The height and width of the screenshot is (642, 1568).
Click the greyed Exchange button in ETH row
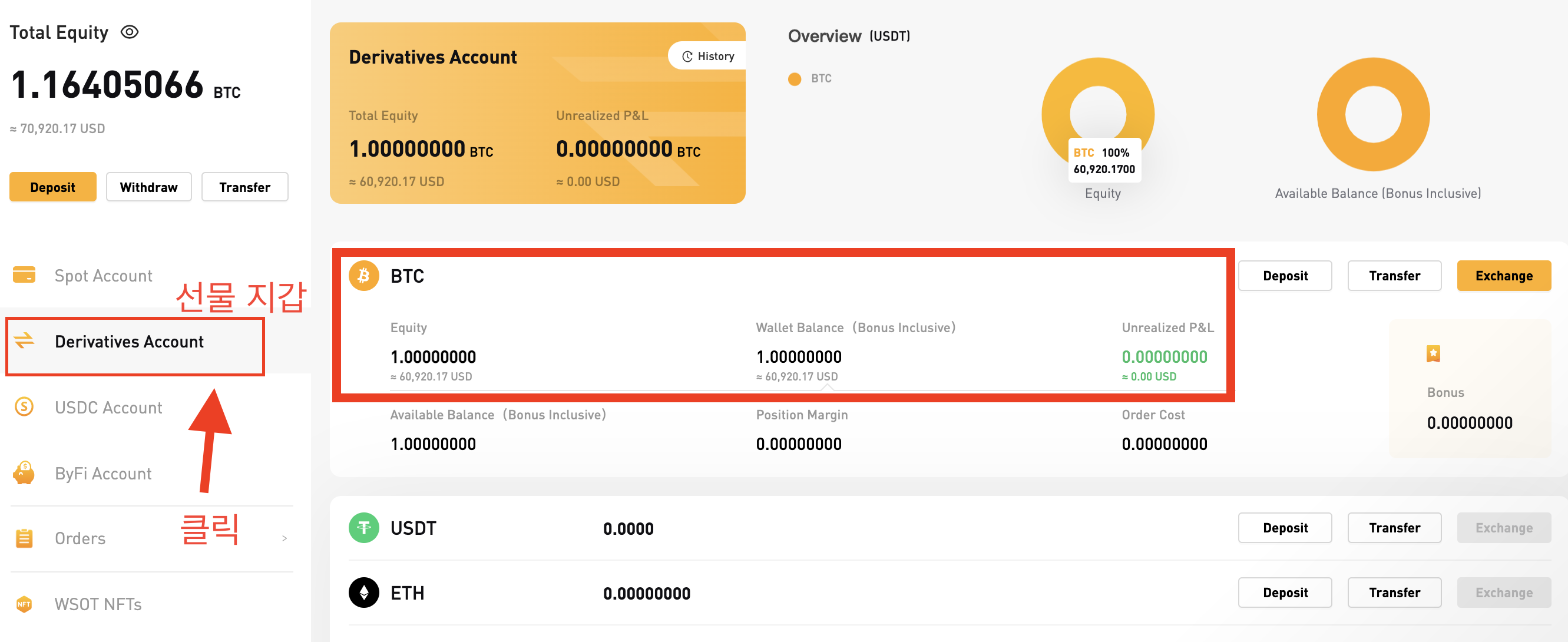pos(1504,593)
